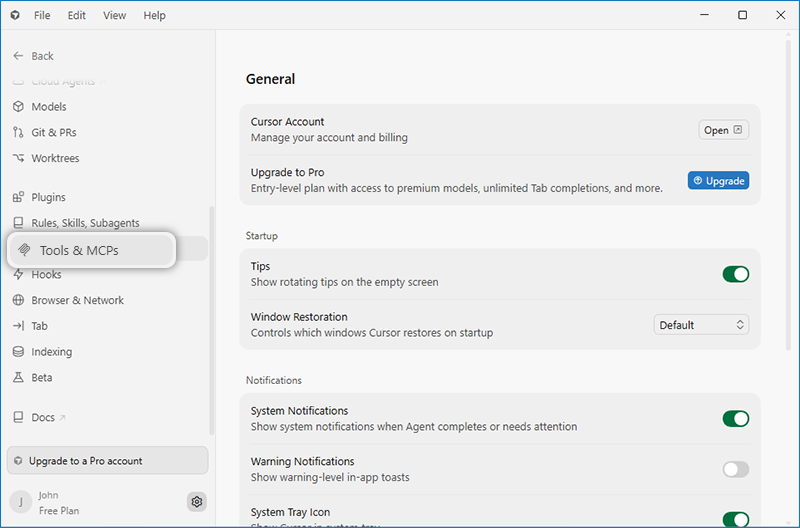Open the Help menu
Screen dimensions: 800x528
(x=154, y=15)
